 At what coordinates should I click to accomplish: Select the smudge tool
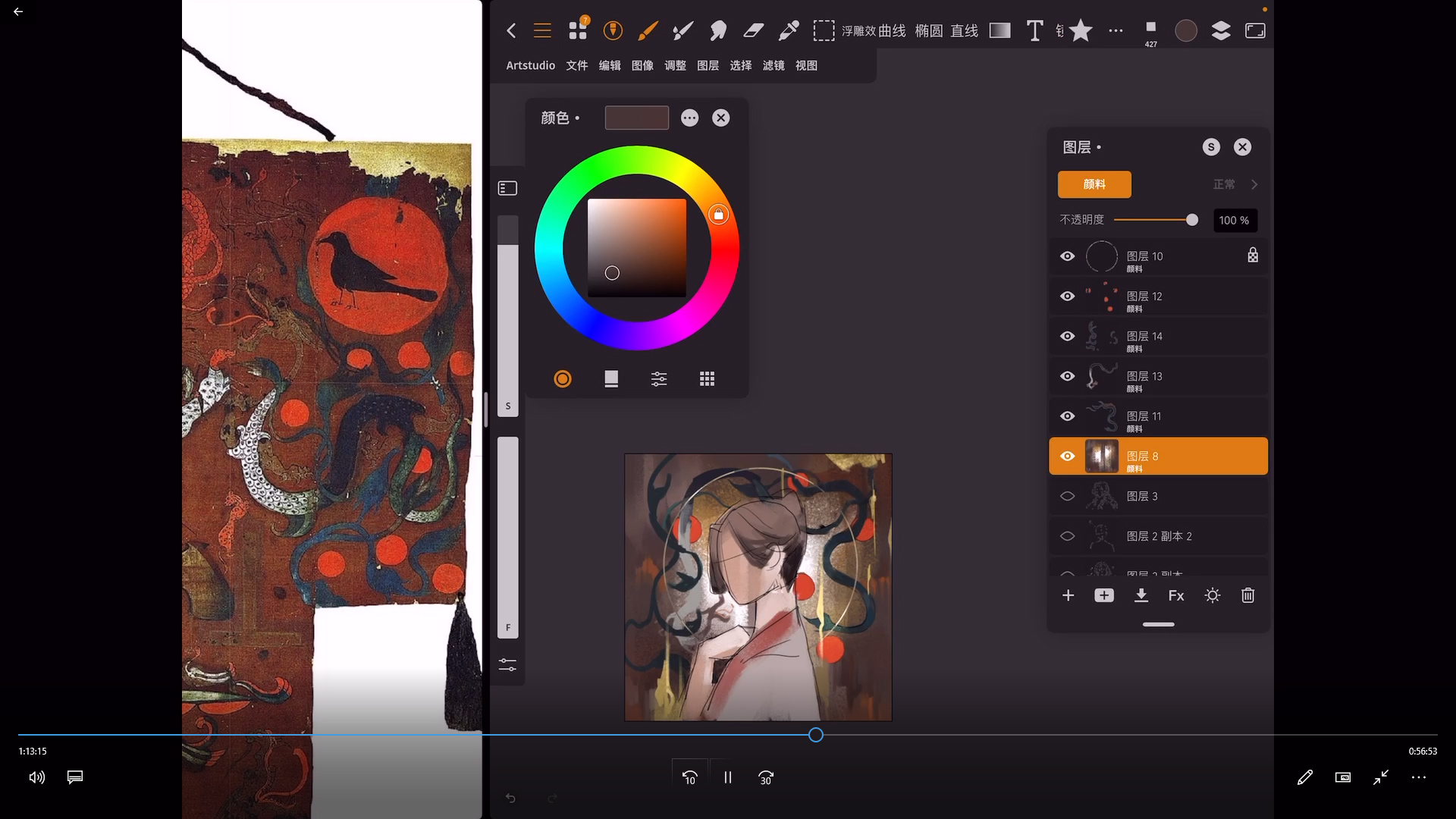(x=717, y=30)
